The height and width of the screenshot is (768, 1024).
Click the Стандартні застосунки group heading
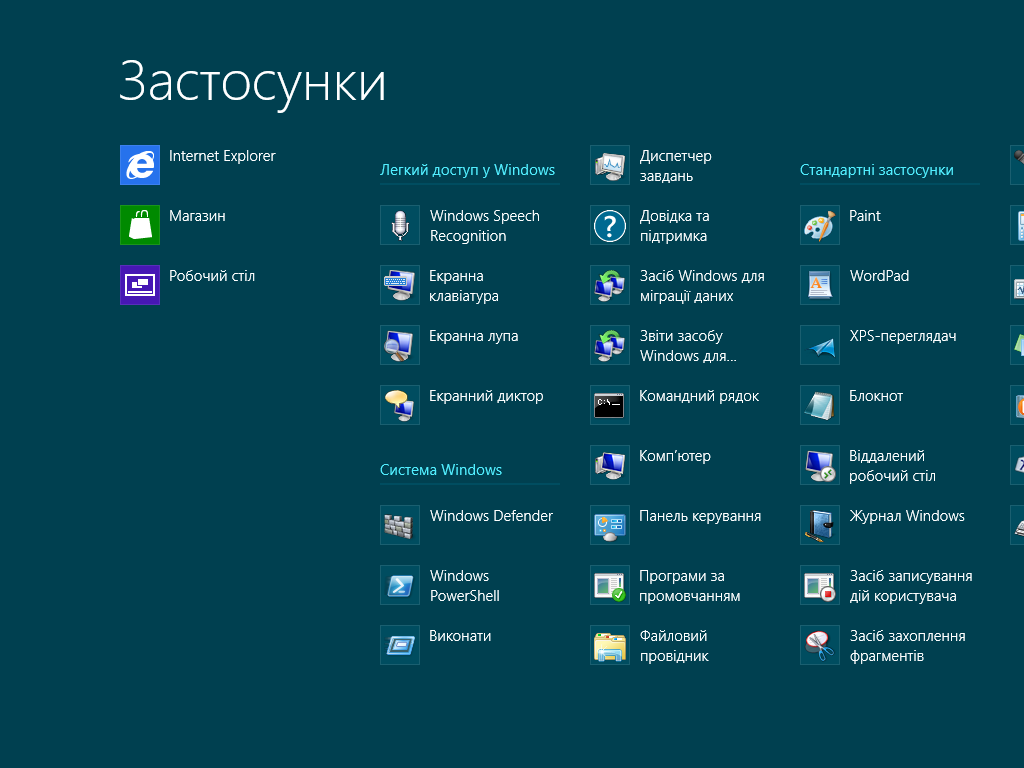point(877,170)
